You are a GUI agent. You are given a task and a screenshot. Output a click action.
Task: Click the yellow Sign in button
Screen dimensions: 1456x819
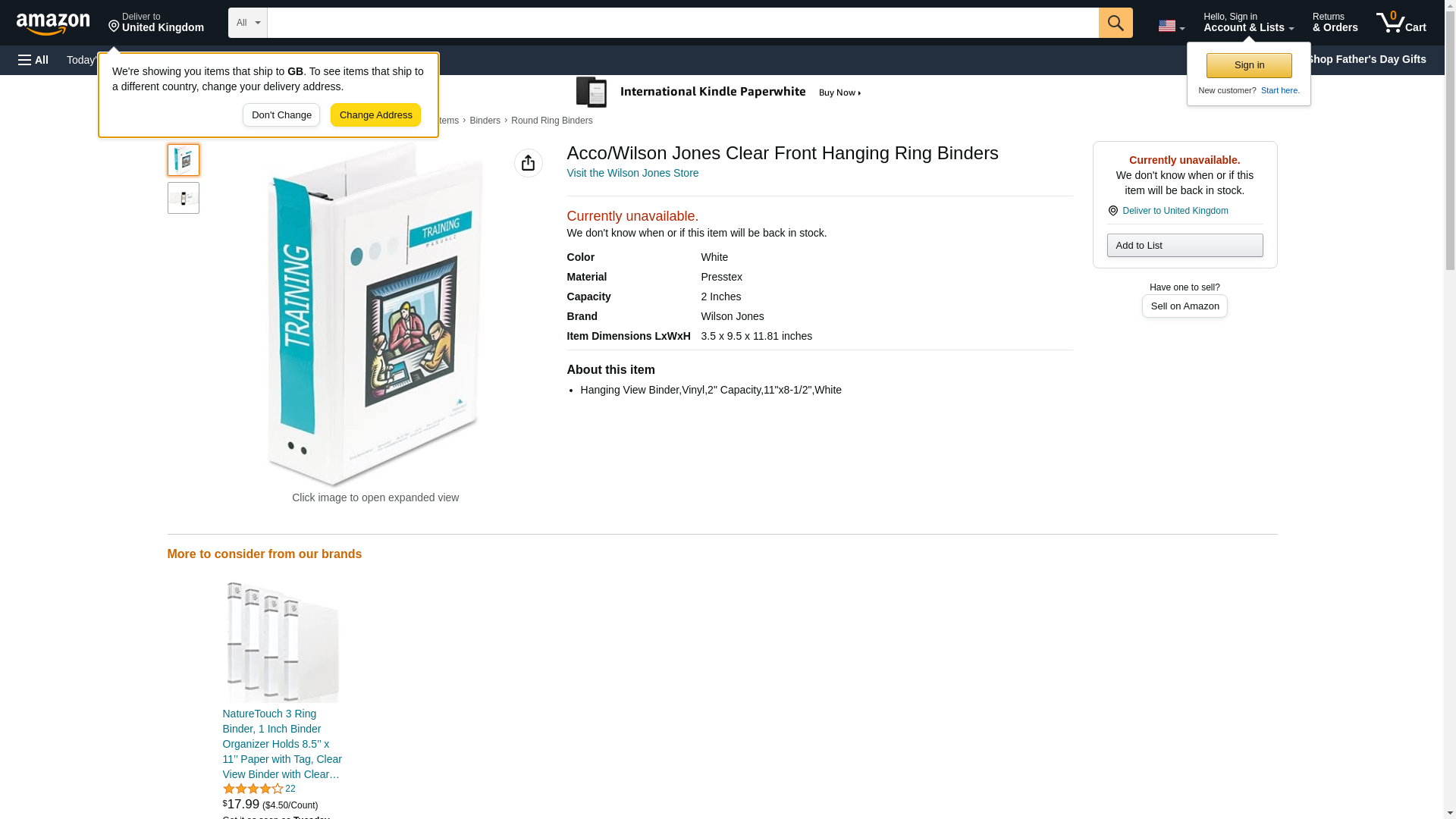click(1248, 65)
